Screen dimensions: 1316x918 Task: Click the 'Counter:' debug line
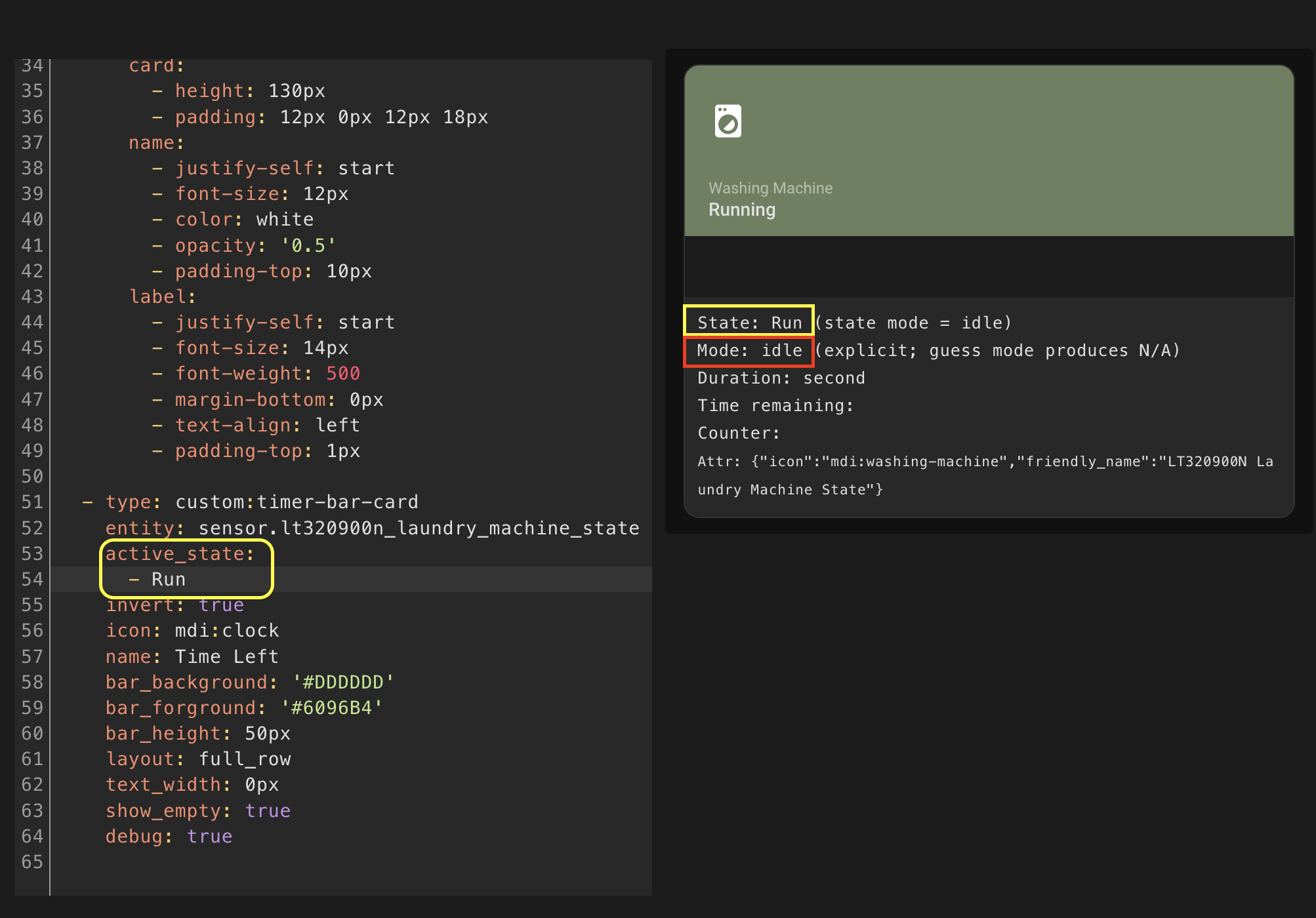[x=739, y=433]
